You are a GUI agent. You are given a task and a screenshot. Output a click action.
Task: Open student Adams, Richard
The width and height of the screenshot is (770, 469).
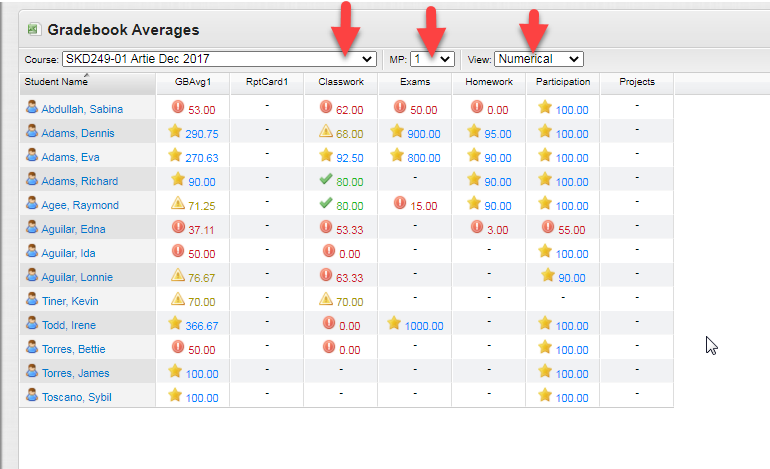pyautogui.click(x=80, y=181)
